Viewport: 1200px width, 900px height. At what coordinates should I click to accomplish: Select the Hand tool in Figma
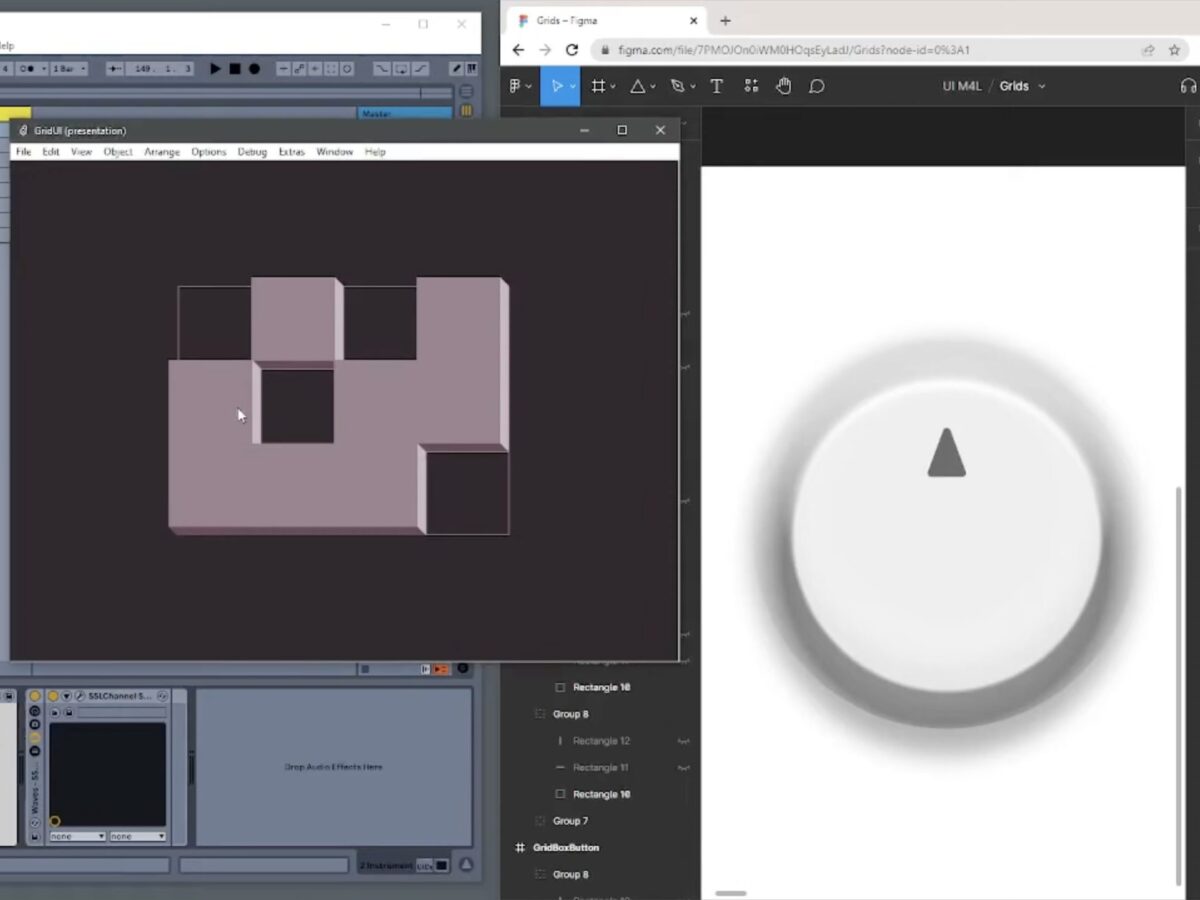[x=783, y=86]
